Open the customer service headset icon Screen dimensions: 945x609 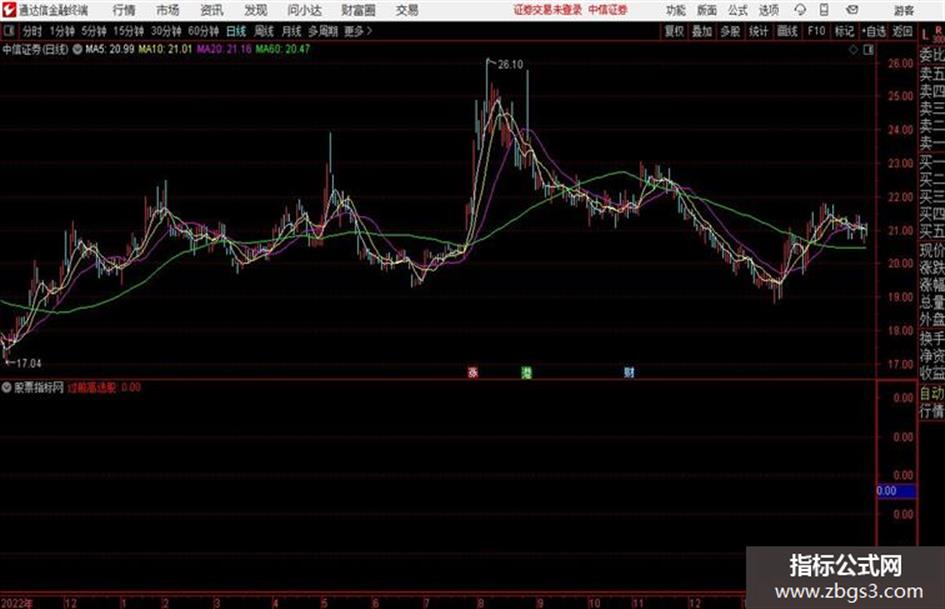[x=800, y=10]
